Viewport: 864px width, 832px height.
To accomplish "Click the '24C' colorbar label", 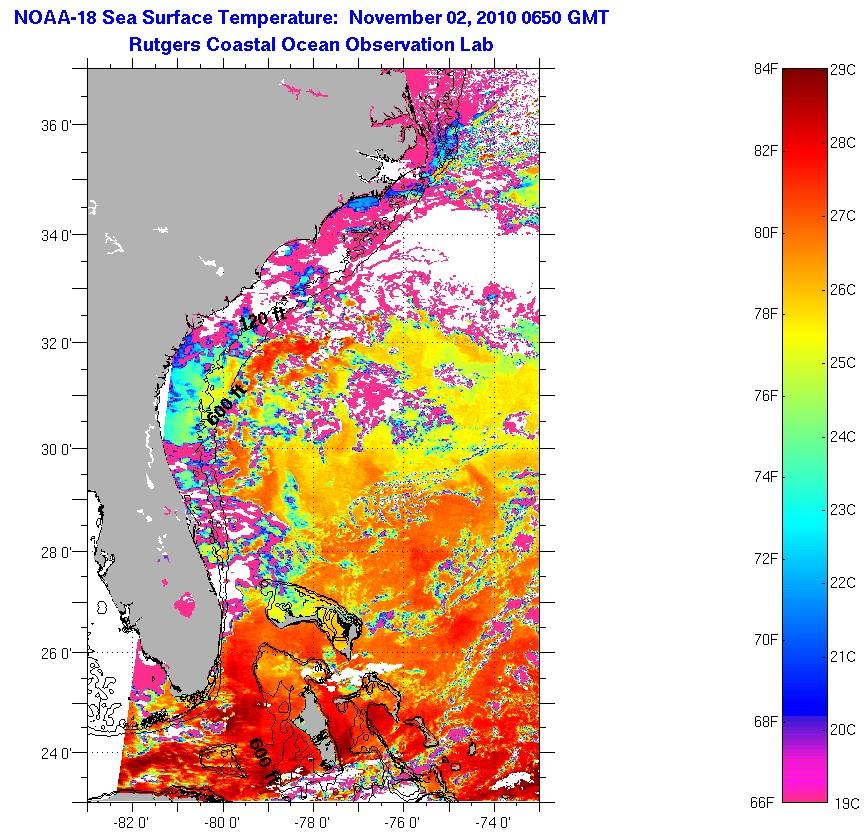I will pyautogui.click(x=843, y=436).
